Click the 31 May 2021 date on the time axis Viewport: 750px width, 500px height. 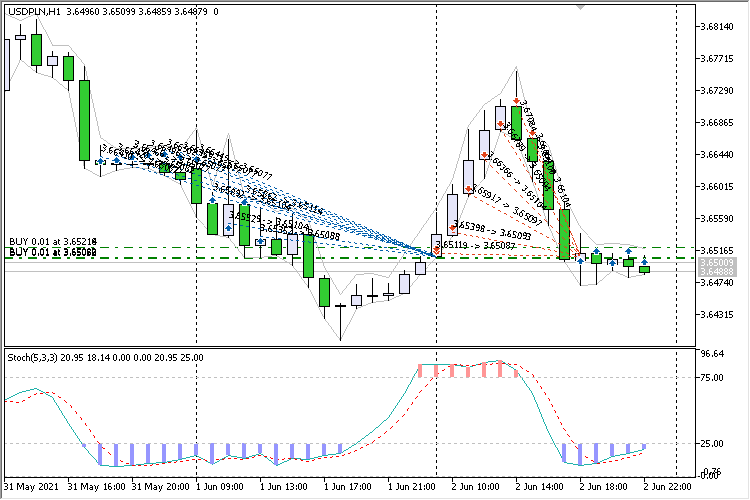pyautogui.click(x=31, y=487)
